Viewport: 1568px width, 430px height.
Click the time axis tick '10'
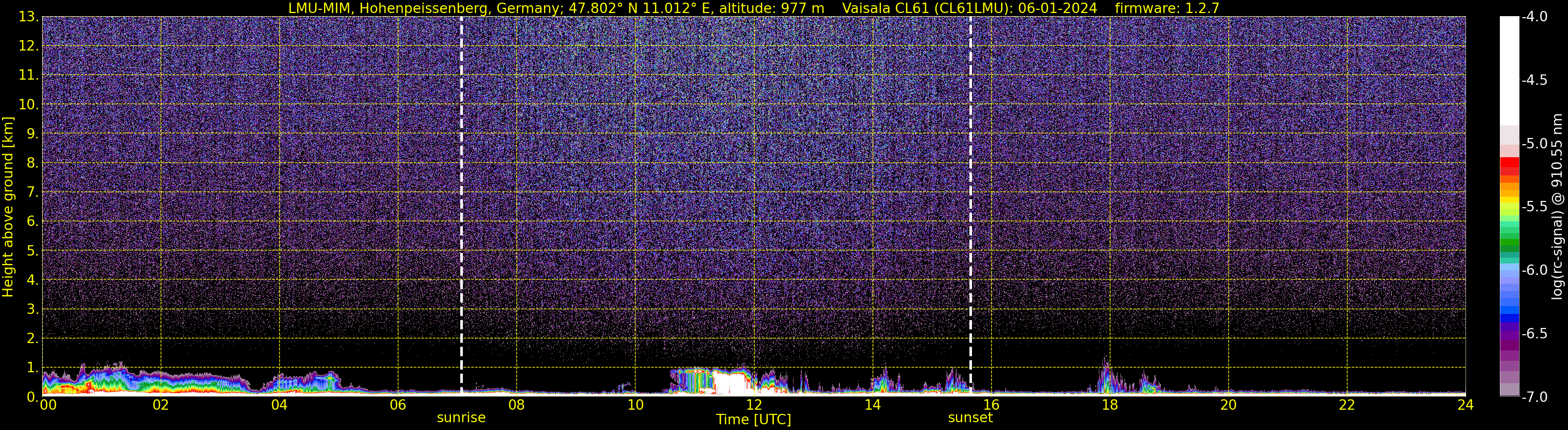pyautogui.click(x=635, y=405)
